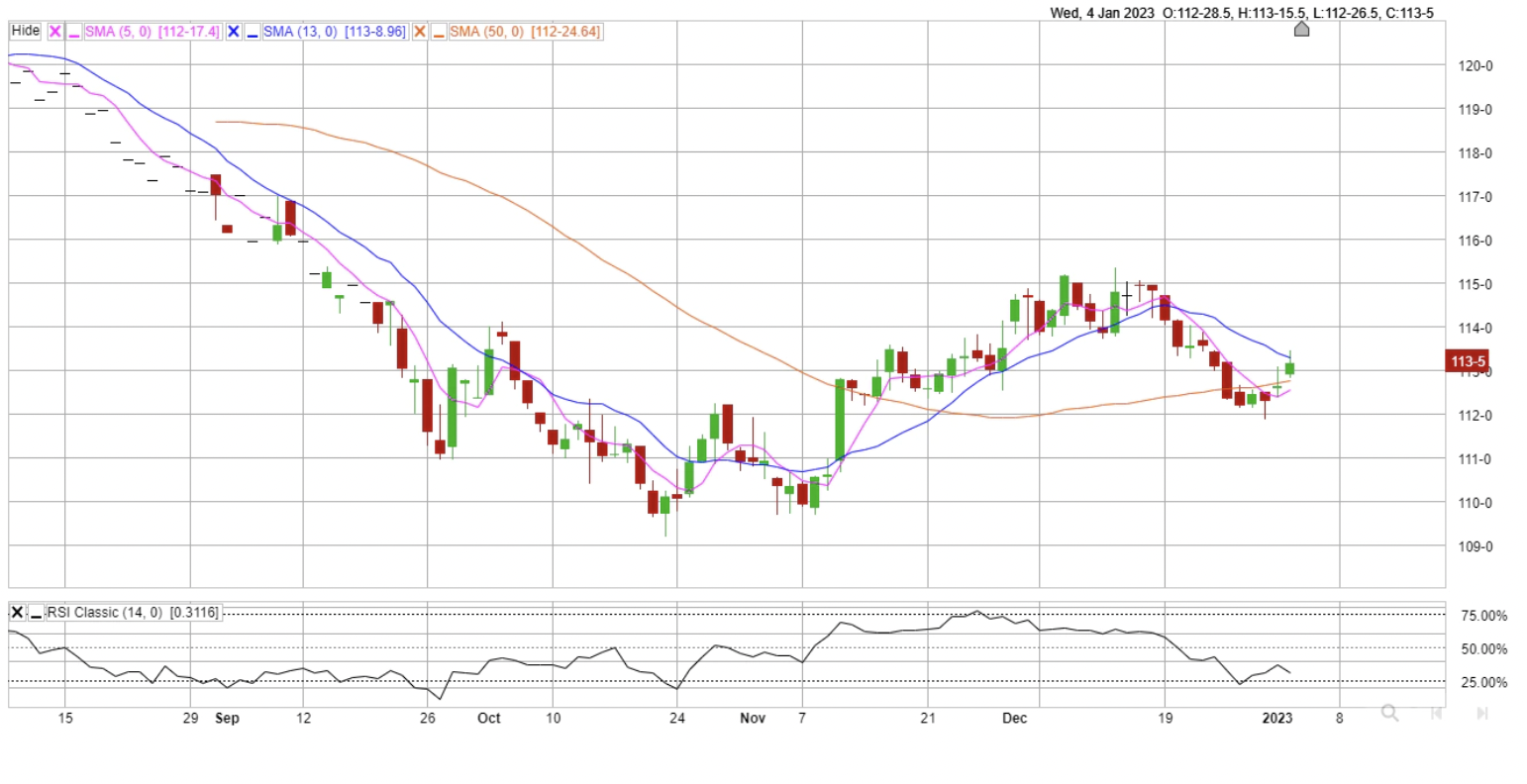The image size is (1527, 784).
Task: Close the RSI Classic indicator panel
Action: click(18, 613)
